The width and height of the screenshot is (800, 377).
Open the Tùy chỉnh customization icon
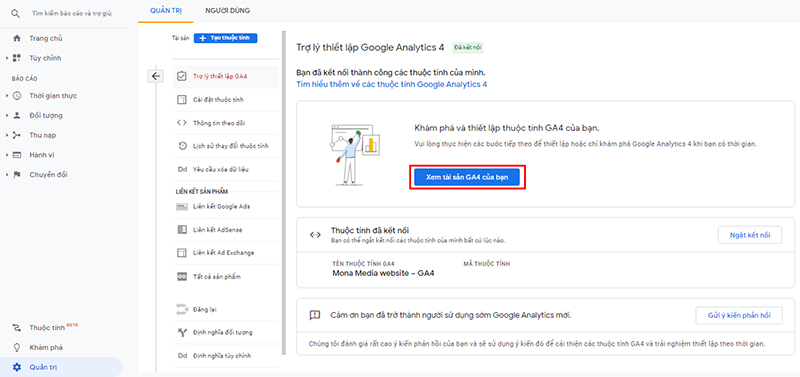[17, 58]
